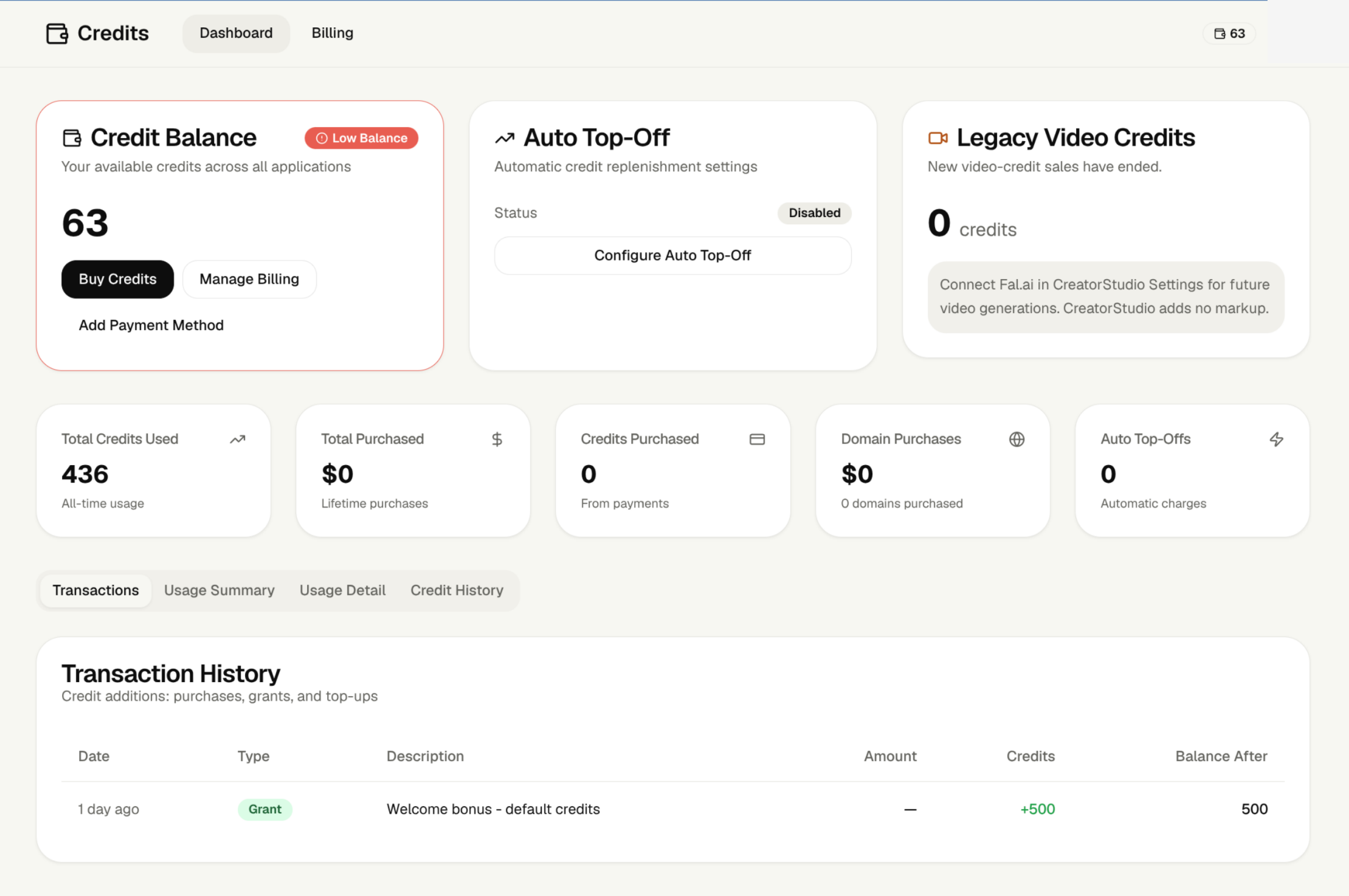Click the Disabled status badge

tap(814, 213)
